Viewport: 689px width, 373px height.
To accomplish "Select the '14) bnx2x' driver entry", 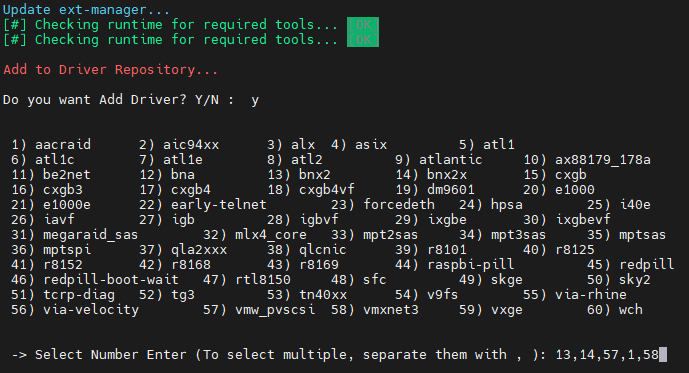I will [431, 175].
